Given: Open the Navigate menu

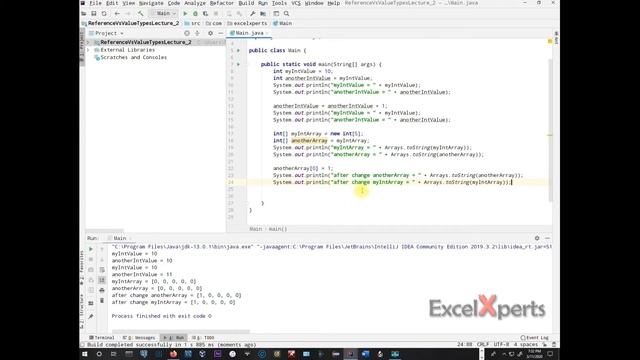Looking at the screenshot, I should click(x=151, y=3).
